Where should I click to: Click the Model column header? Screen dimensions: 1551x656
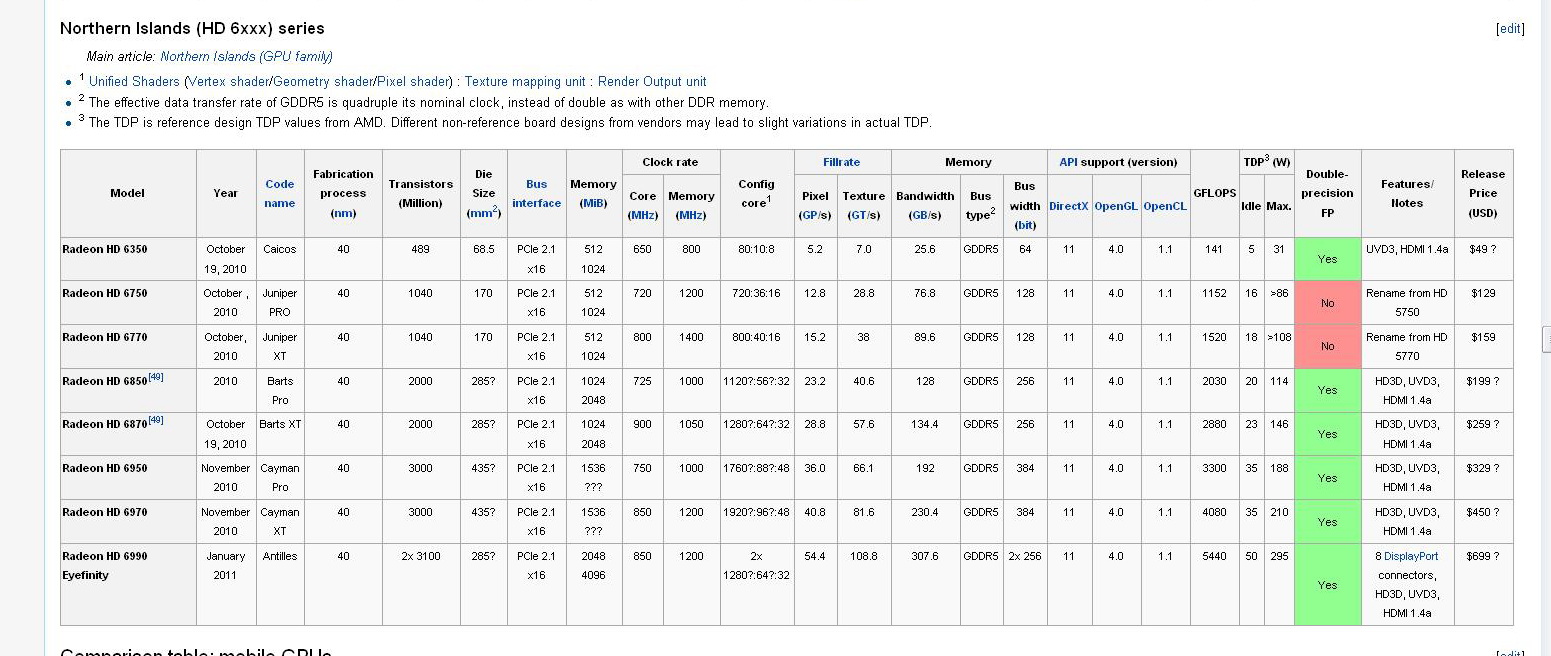click(x=128, y=193)
